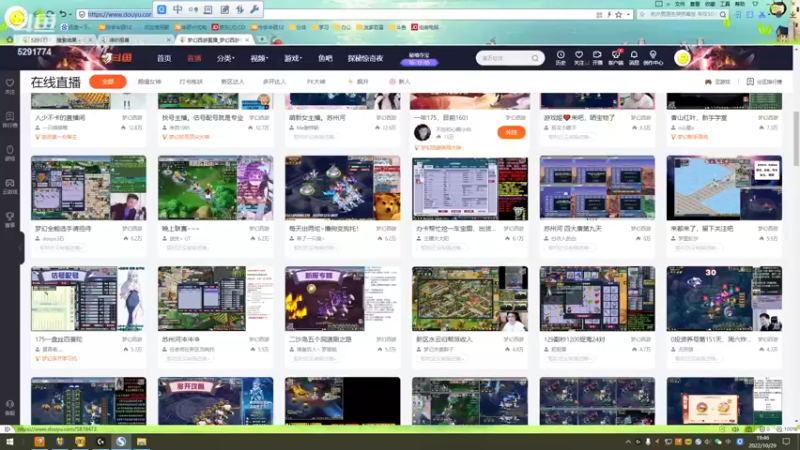Viewport: 800px width, 450px height.
Task: Select the PK大神 filter tab
Action: [316, 82]
